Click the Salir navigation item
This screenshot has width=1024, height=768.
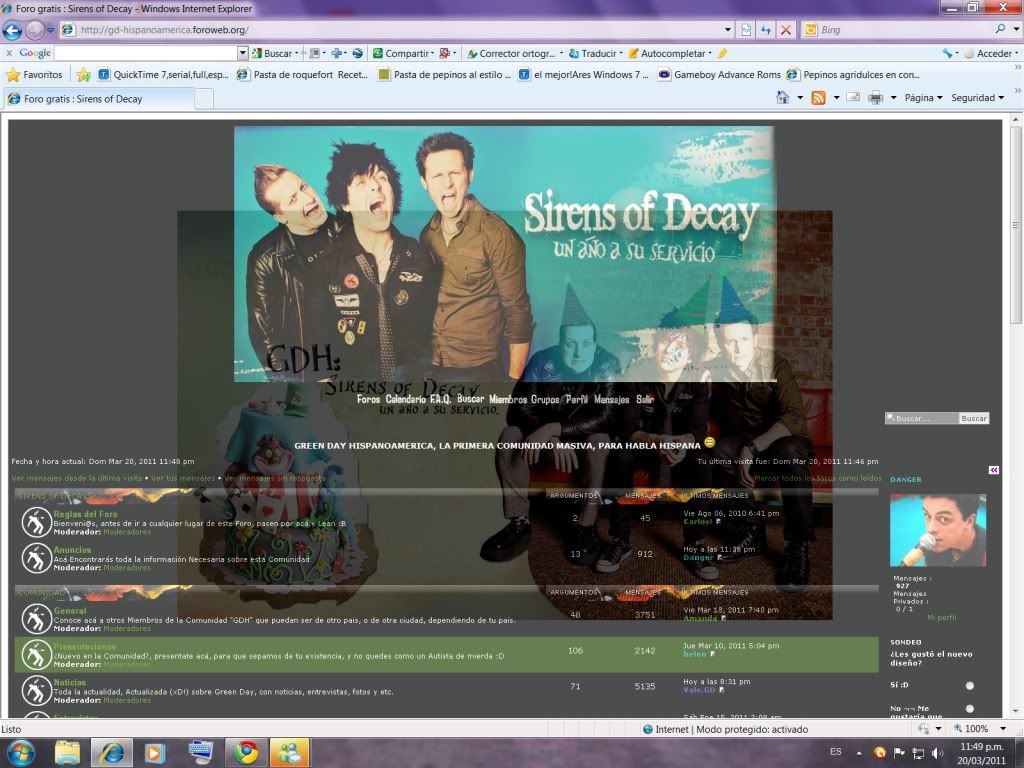(x=645, y=399)
